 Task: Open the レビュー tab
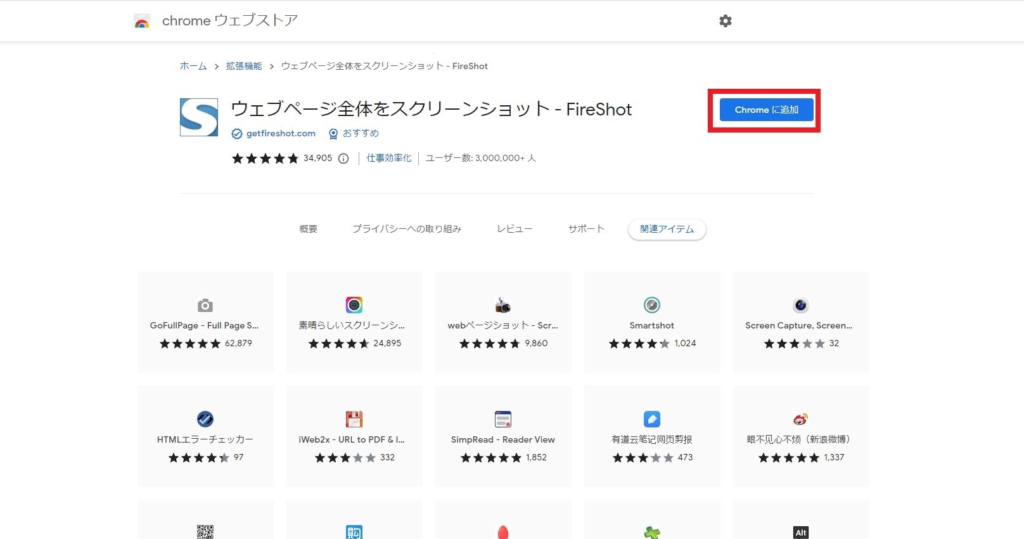[515, 229]
